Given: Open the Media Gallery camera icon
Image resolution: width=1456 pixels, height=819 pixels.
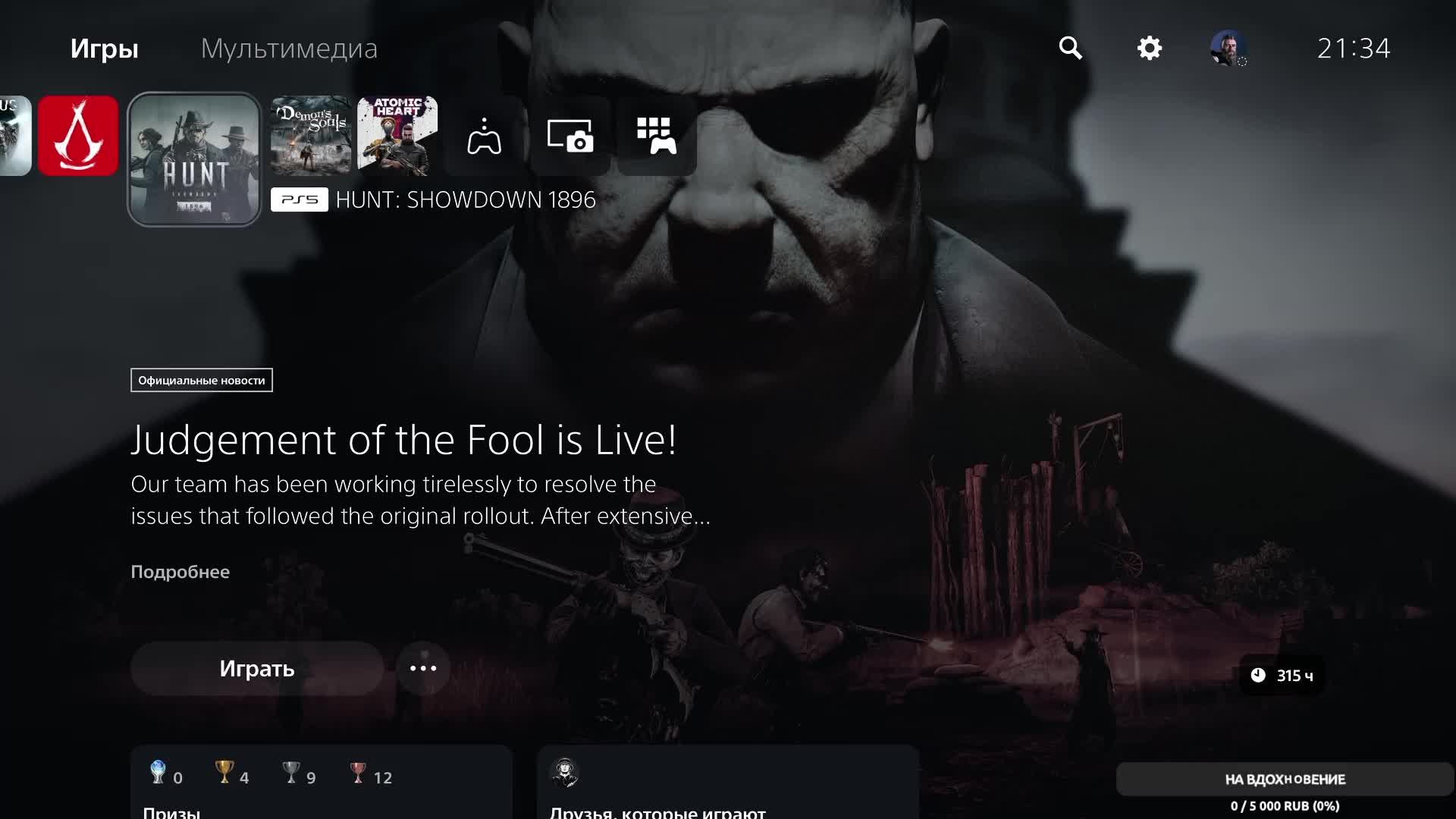Looking at the screenshot, I should click(x=570, y=136).
